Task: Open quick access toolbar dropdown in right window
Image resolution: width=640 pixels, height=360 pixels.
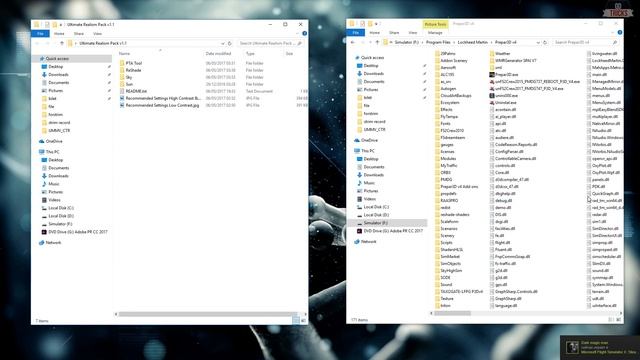Action: (x=376, y=24)
